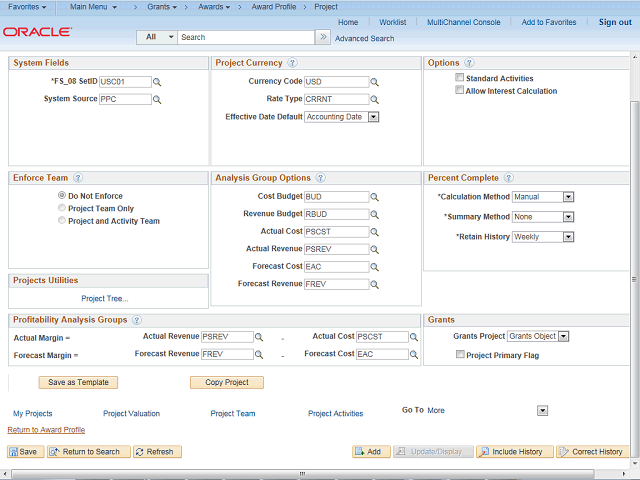The height and width of the screenshot is (480, 640).
Task: Click the Rate Type lookup magnifier
Action: coord(375,100)
